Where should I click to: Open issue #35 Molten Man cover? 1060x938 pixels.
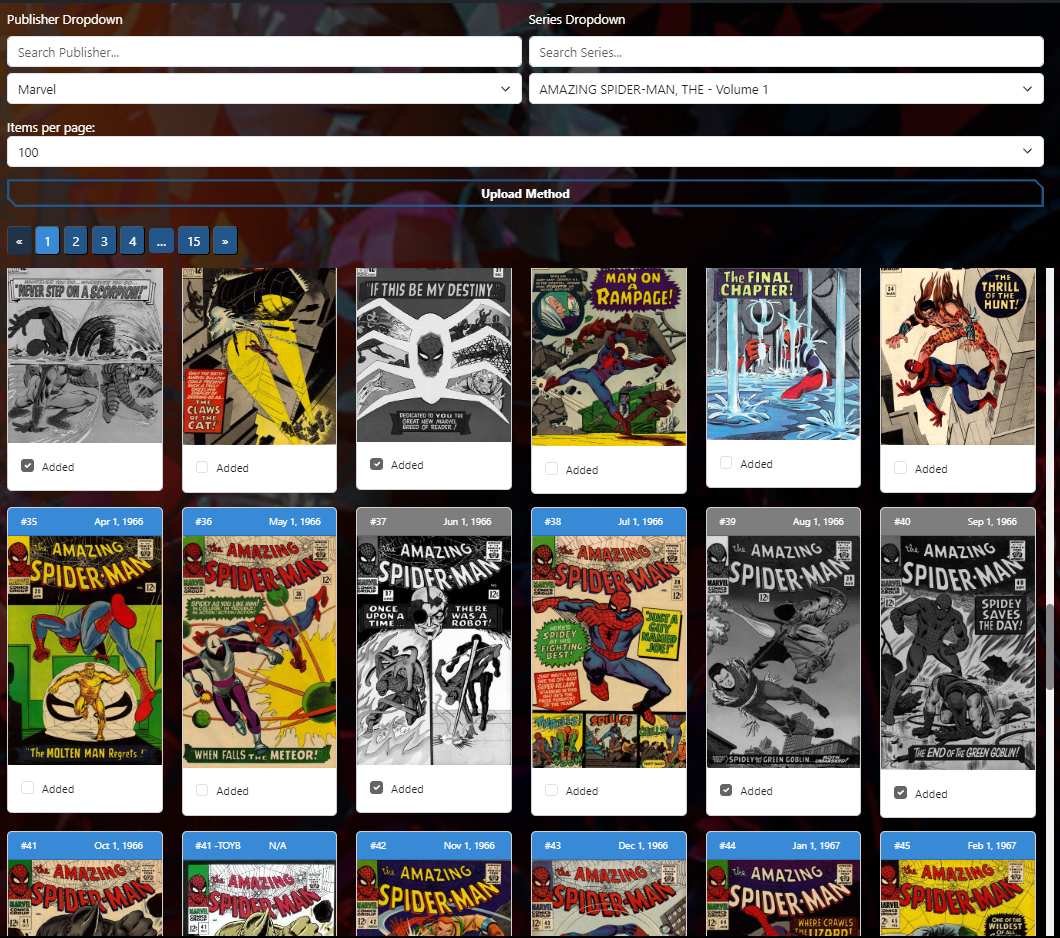[x=85, y=650]
